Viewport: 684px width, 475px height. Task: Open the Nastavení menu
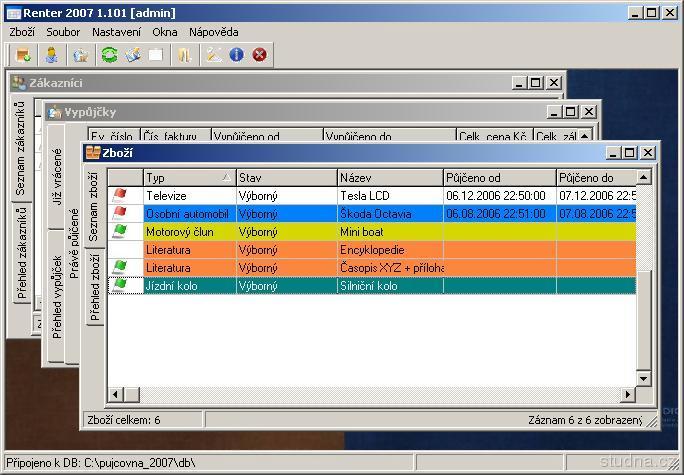click(116, 32)
